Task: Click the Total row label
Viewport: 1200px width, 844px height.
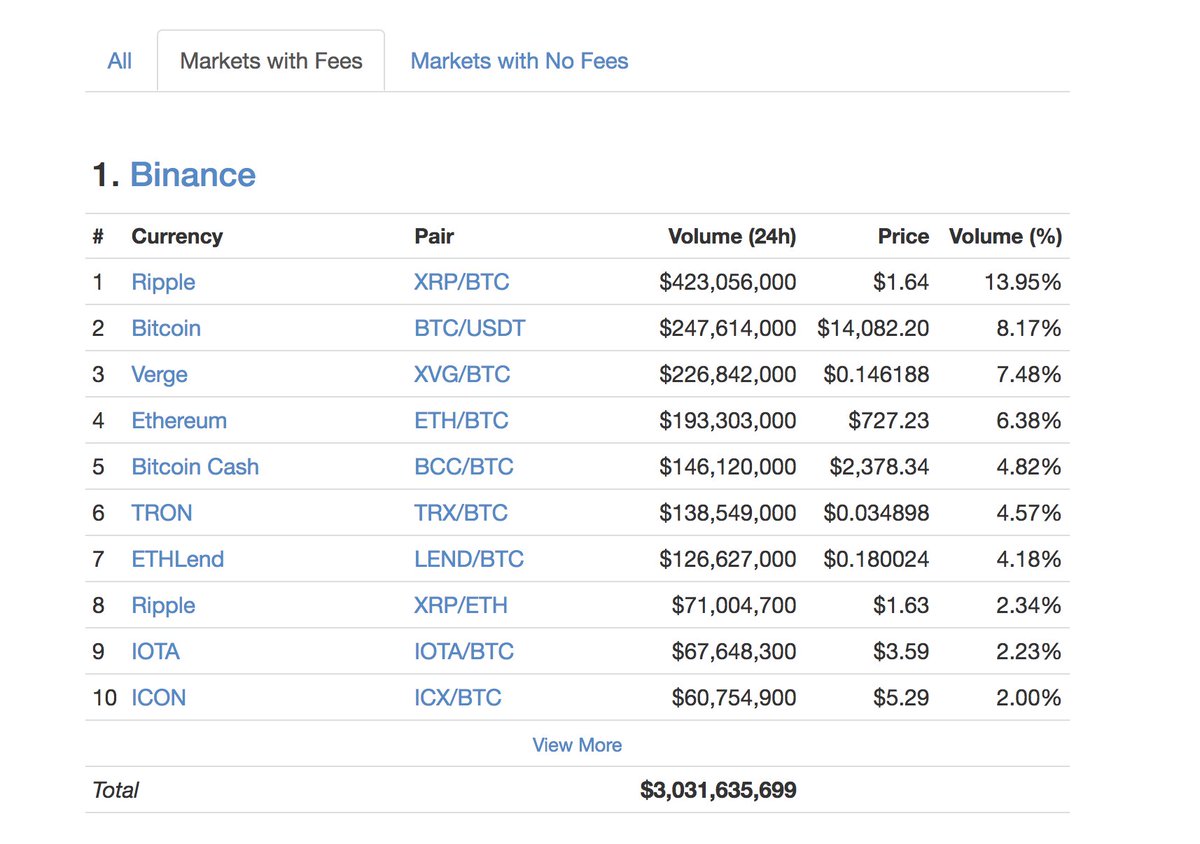Action: pos(115,790)
